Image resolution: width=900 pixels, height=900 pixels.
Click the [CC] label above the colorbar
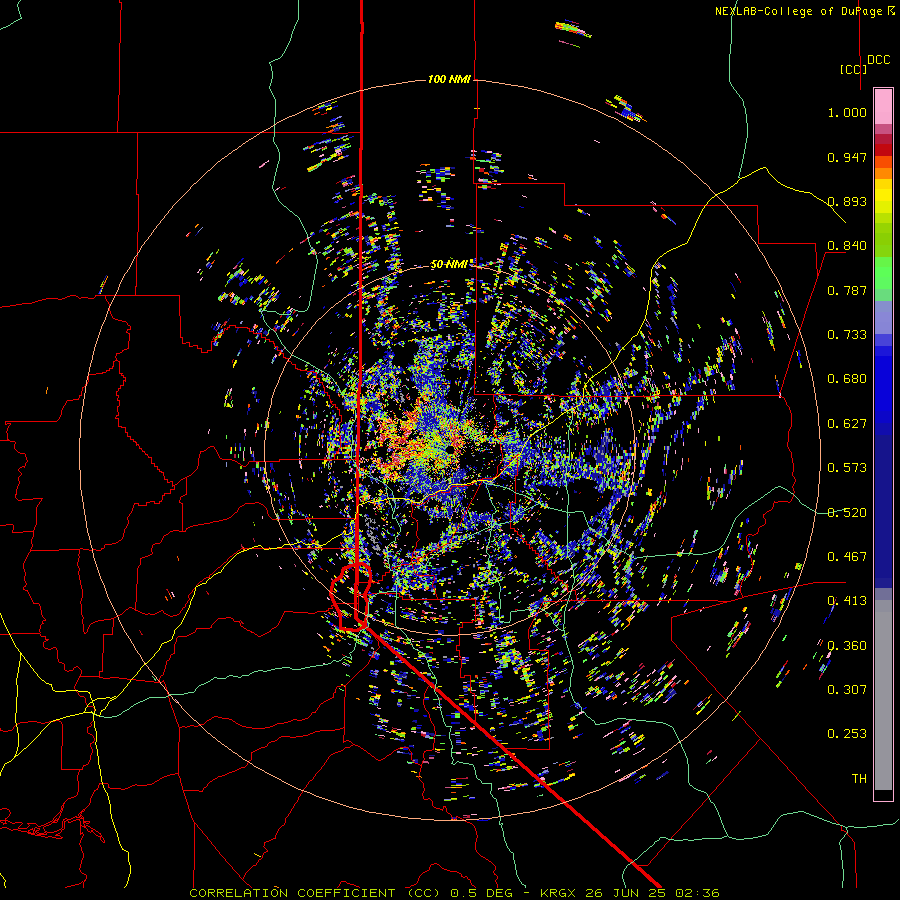pos(853,69)
